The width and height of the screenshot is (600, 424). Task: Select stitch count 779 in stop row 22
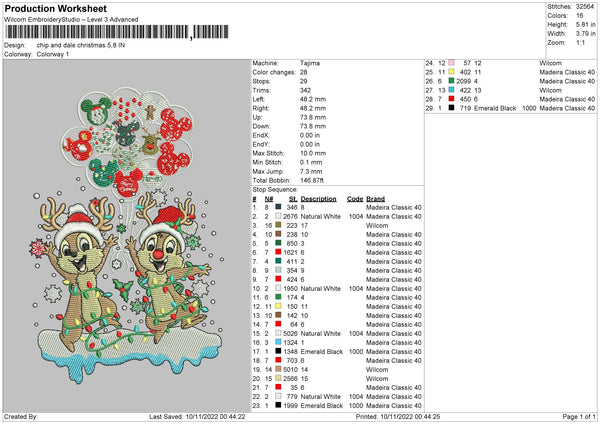coord(292,396)
